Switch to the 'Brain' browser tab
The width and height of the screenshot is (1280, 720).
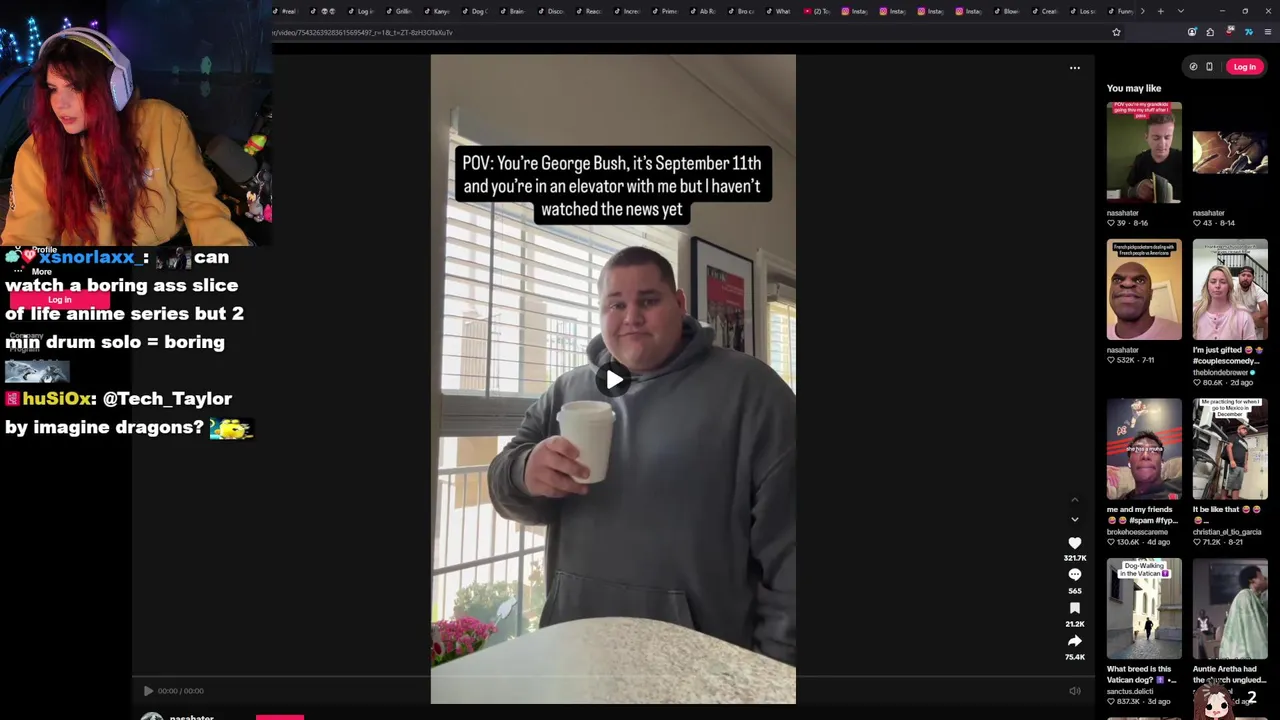coord(513,11)
